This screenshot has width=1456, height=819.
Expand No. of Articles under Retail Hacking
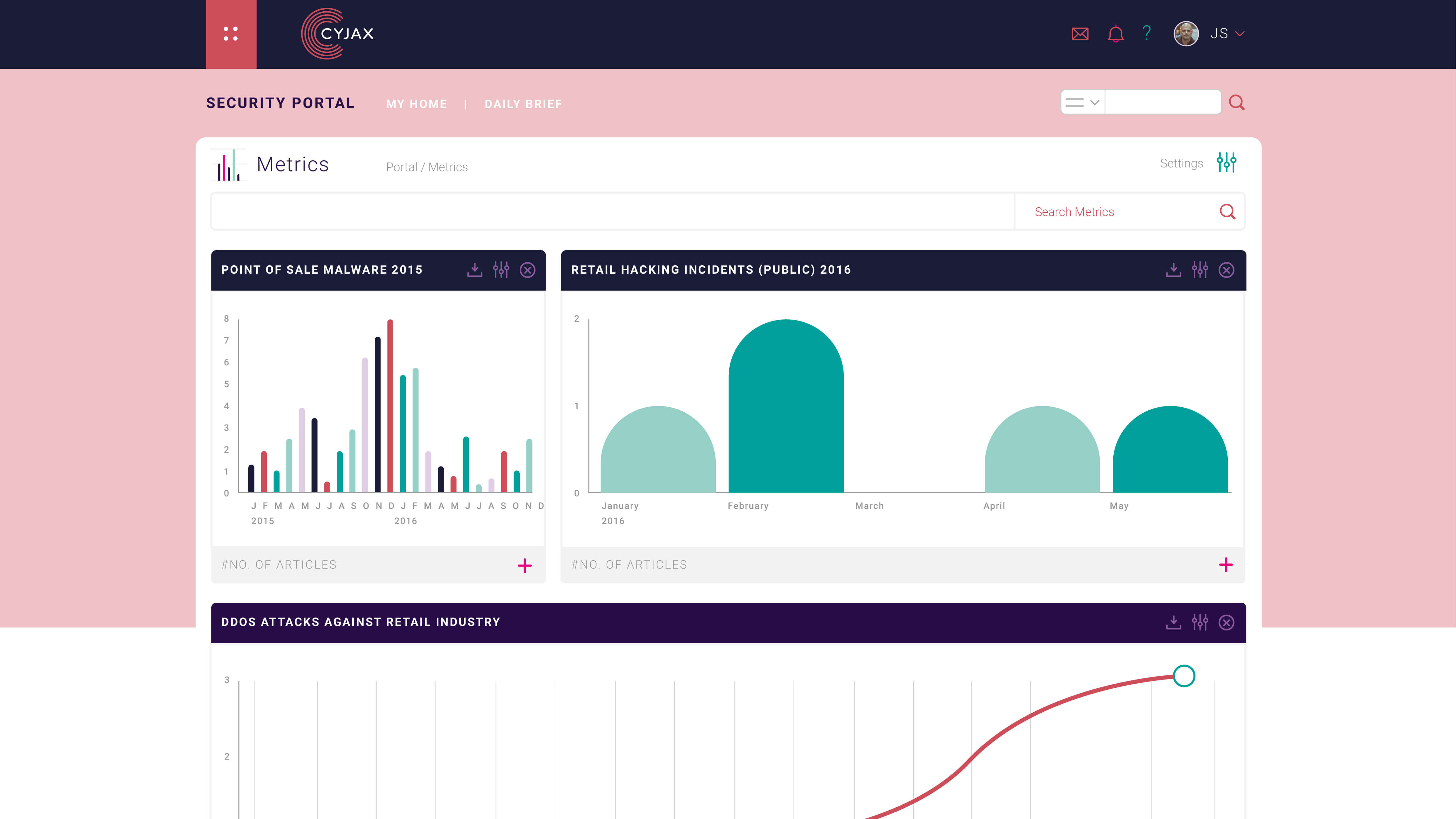click(x=1225, y=565)
